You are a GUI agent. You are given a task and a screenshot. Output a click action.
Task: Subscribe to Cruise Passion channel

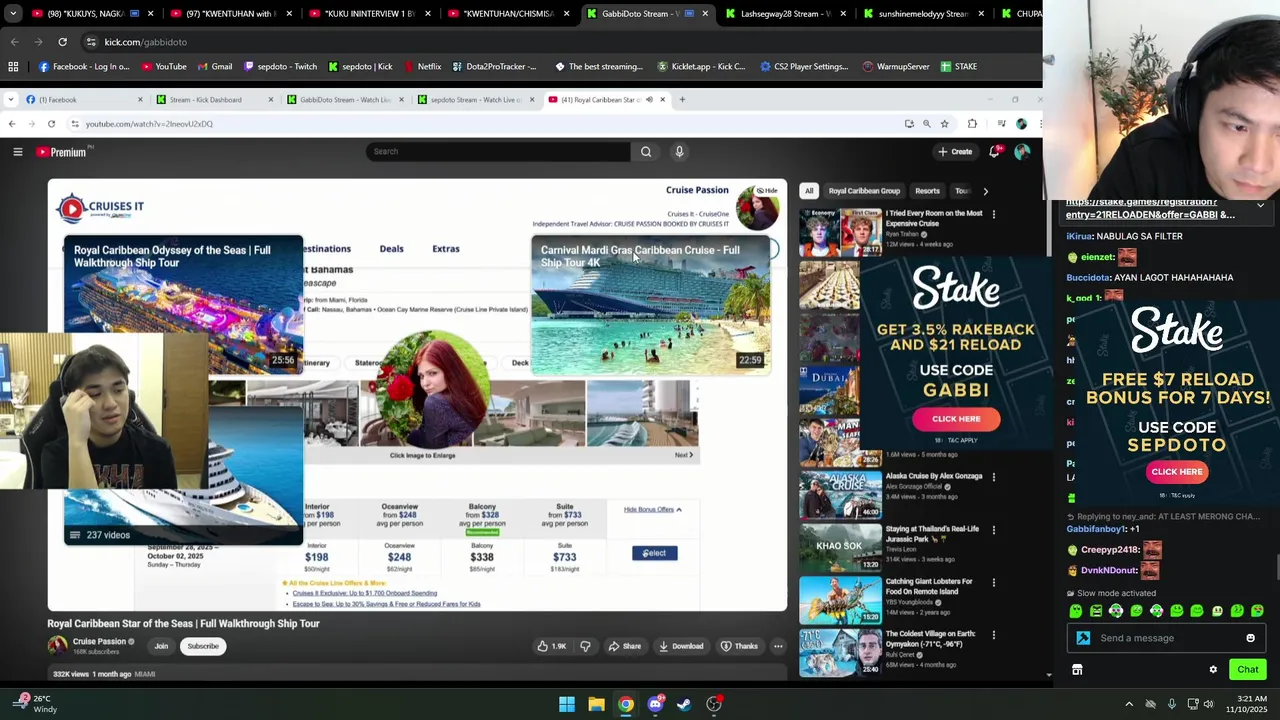point(203,646)
